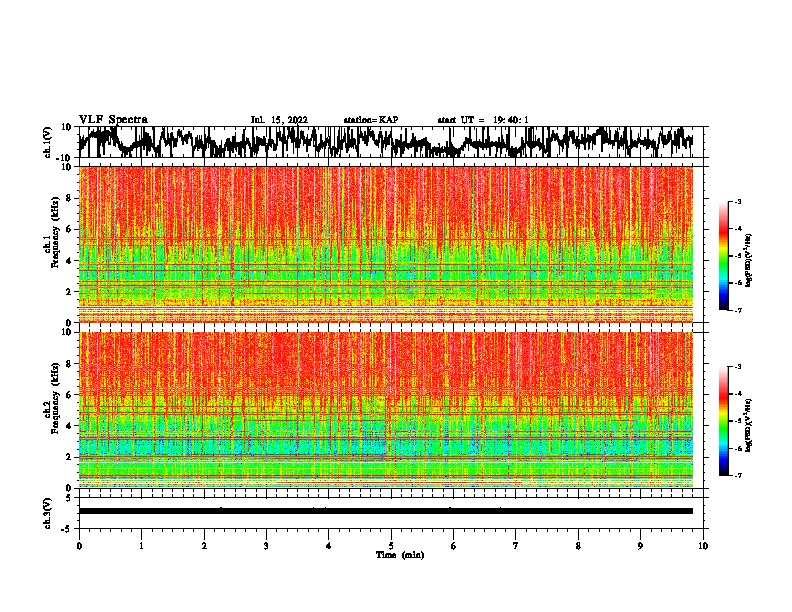Click the "-5" tick on ch.3(V) axis
792x612 pixels.
pos(68,529)
